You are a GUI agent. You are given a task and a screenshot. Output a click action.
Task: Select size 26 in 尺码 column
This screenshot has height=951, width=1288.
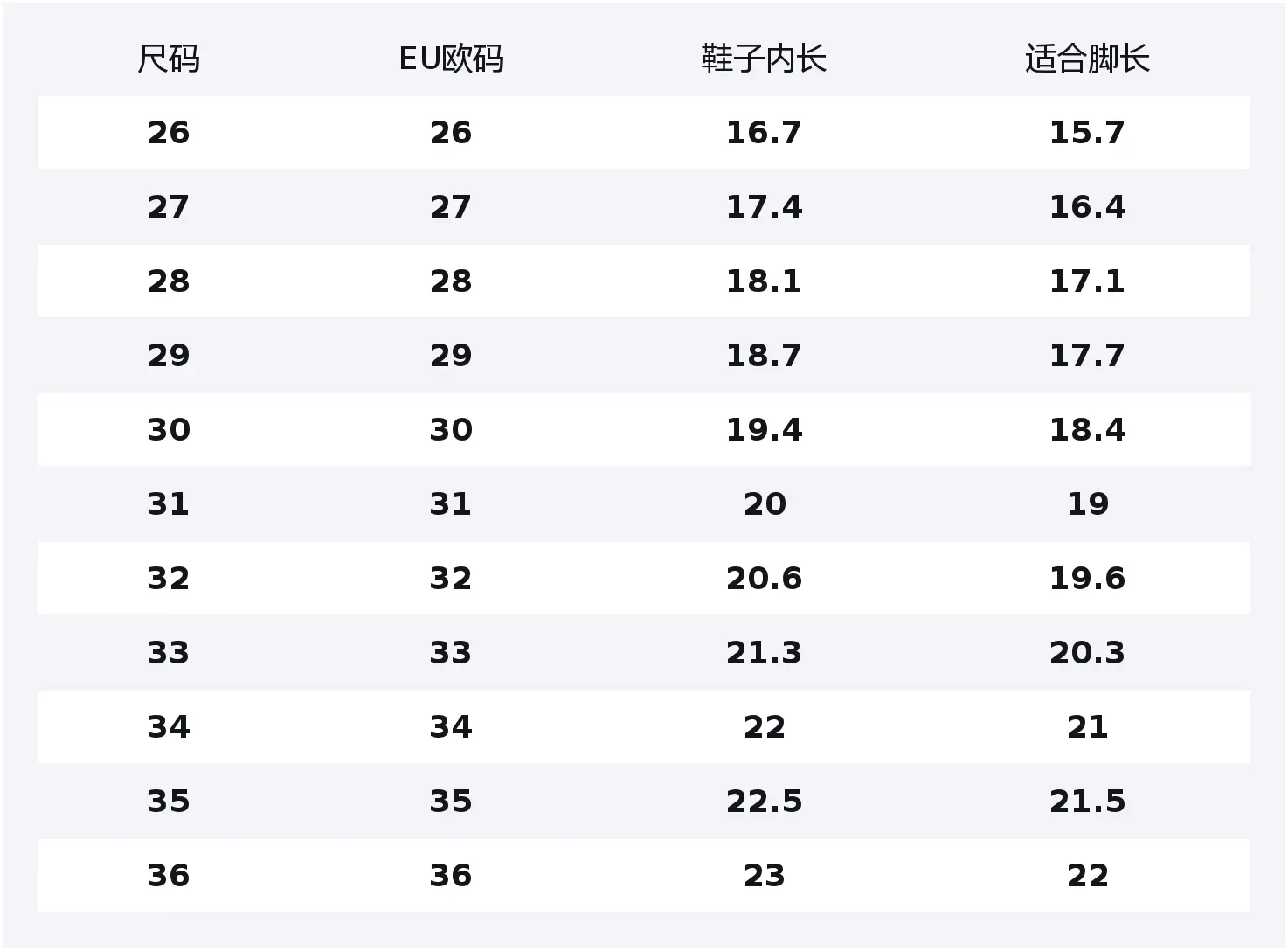(169, 133)
